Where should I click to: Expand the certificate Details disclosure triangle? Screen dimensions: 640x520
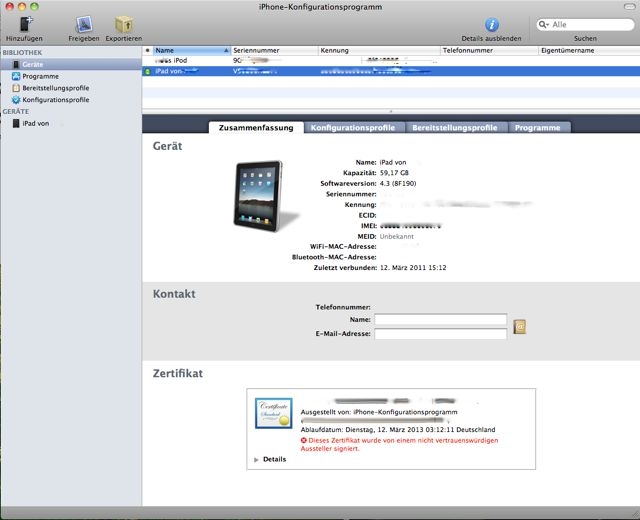[x=256, y=460]
